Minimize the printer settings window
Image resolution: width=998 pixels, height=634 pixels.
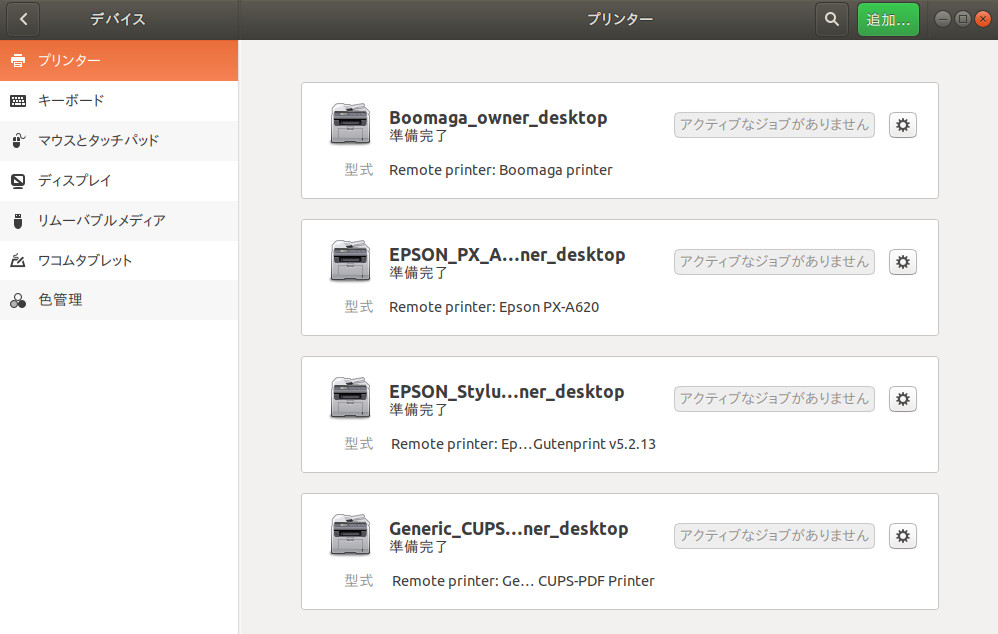coord(943,19)
